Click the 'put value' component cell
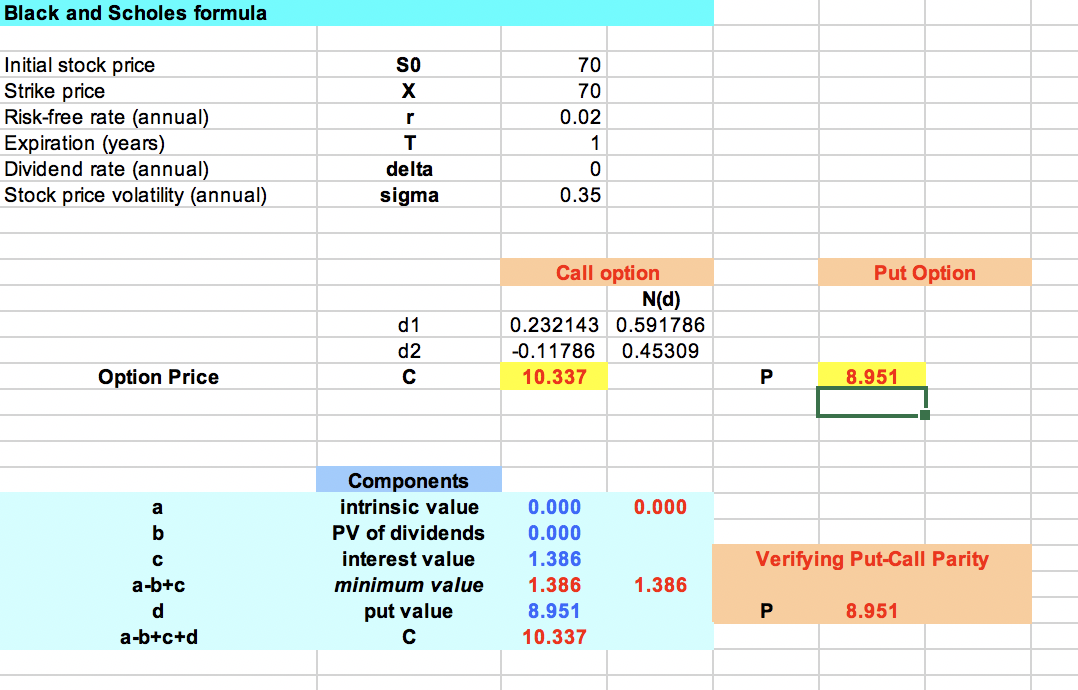This screenshot has height=690, width=1078. 408,612
